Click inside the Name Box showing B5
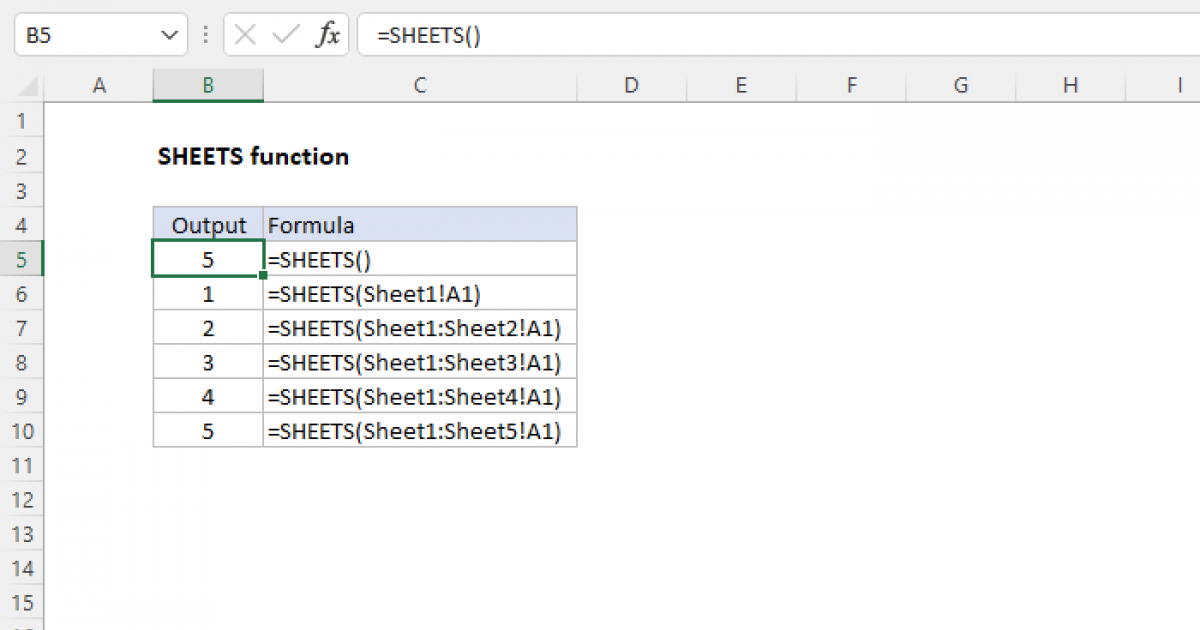Screen dimensions: 1200x630 click(x=60, y=34)
